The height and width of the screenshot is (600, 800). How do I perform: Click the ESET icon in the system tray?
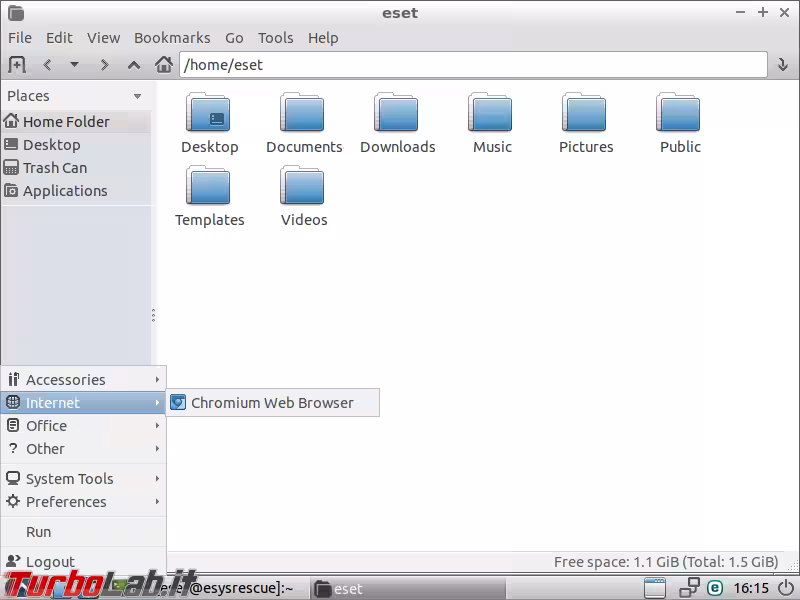pyautogui.click(x=715, y=588)
